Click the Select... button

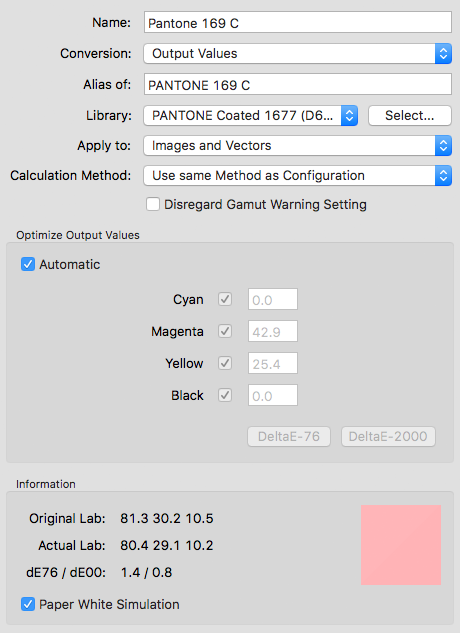click(410, 115)
